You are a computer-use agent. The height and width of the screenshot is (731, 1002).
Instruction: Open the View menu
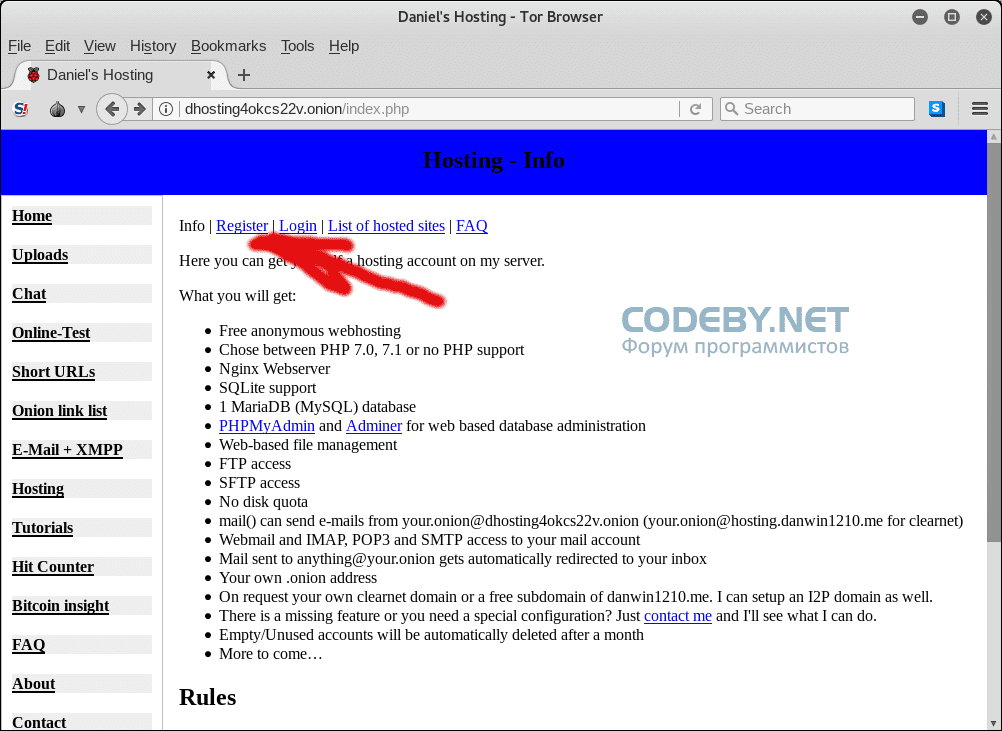point(100,46)
